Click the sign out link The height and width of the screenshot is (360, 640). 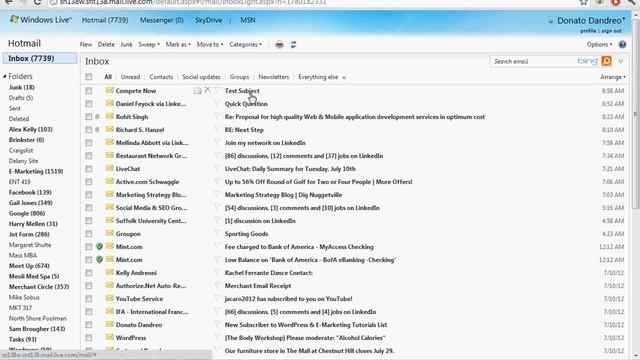611,31
